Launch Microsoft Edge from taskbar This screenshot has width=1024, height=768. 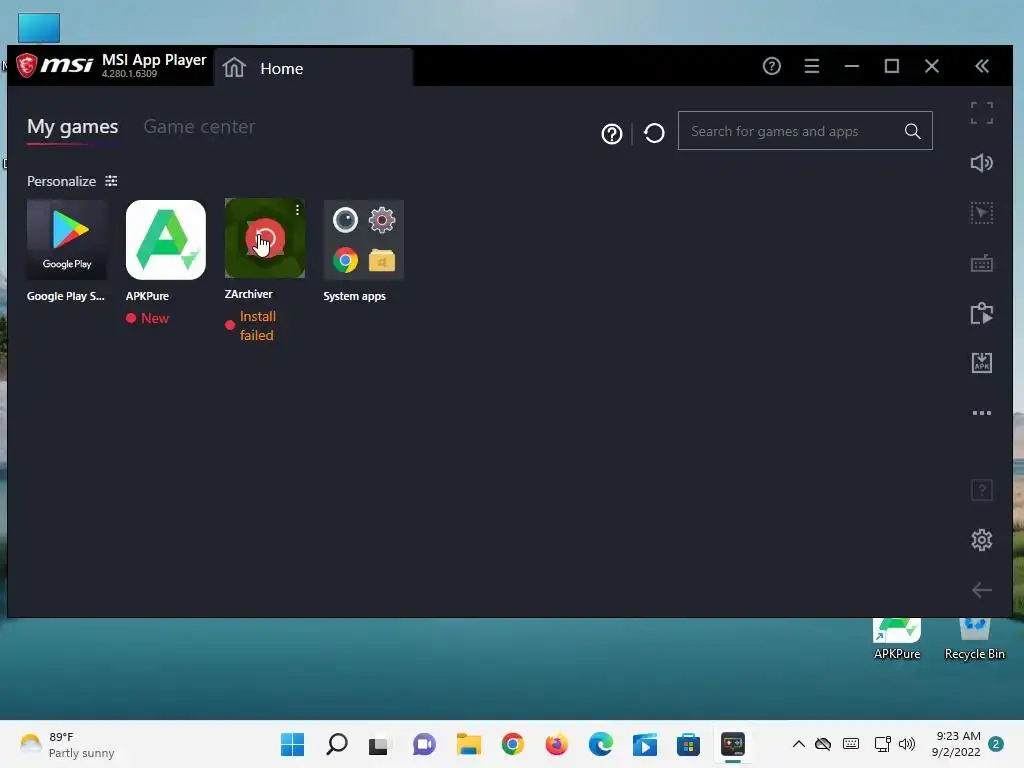pos(601,744)
